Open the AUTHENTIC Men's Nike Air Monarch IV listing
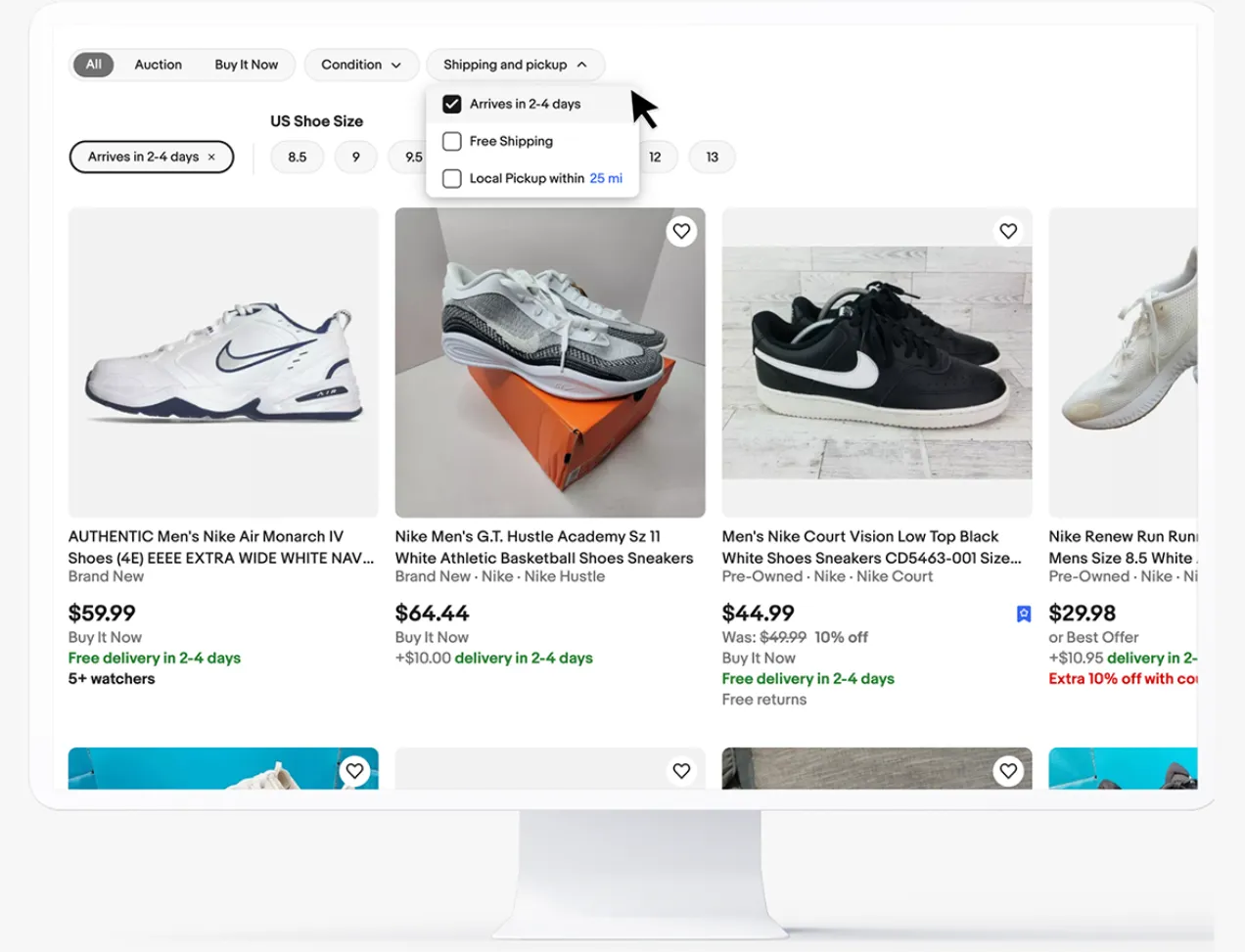Image resolution: width=1245 pixels, height=952 pixels. click(221, 547)
